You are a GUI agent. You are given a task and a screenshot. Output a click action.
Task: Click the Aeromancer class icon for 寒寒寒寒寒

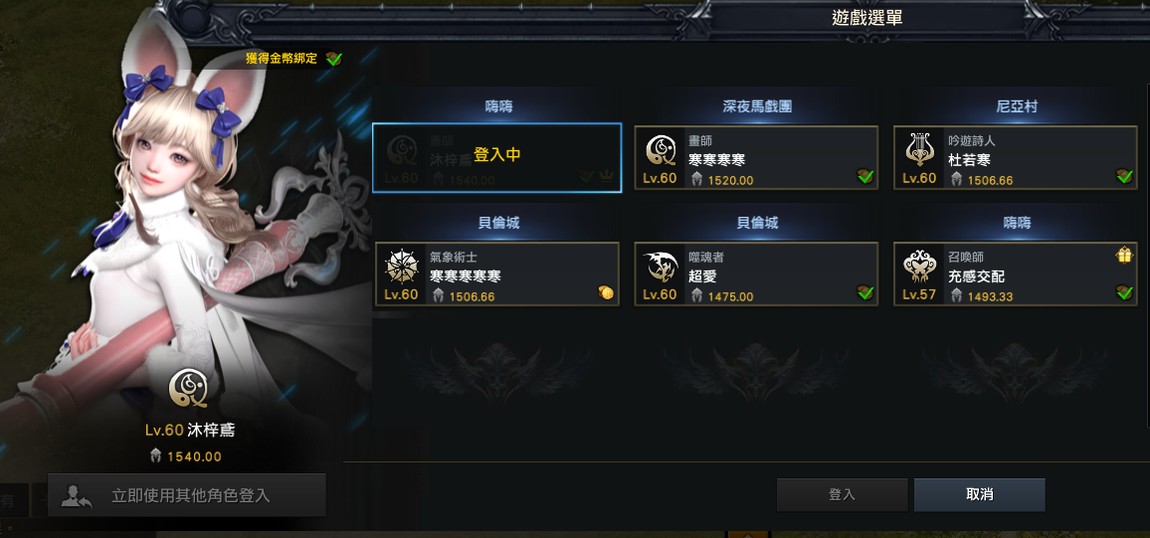click(x=400, y=267)
